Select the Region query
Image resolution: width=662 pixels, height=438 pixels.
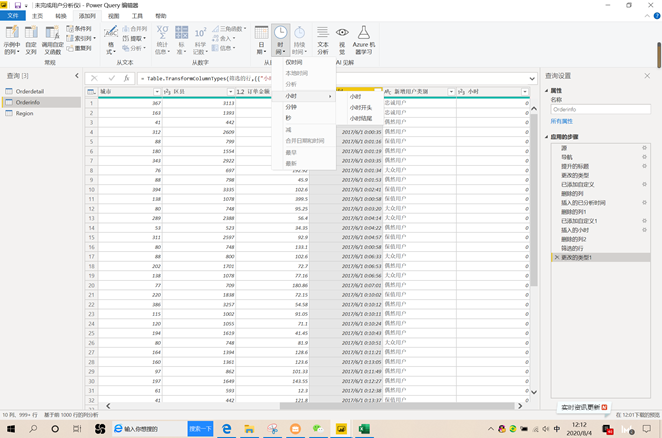[x=24, y=113]
